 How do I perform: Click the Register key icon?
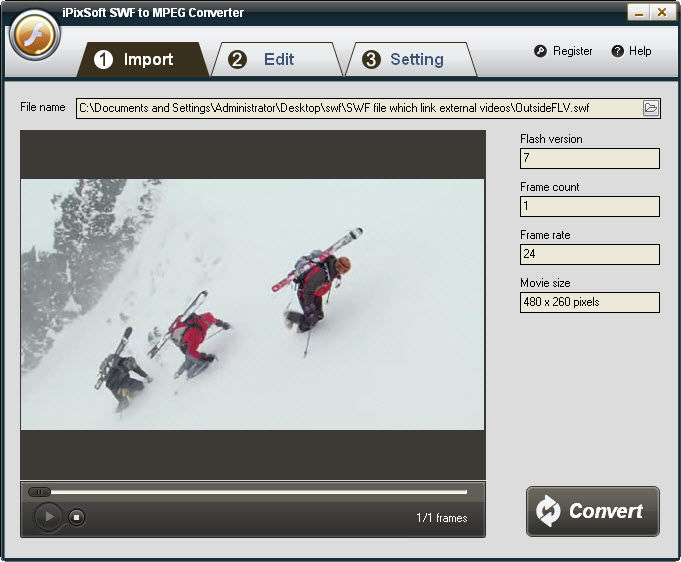pyautogui.click(x=540, y=51)
